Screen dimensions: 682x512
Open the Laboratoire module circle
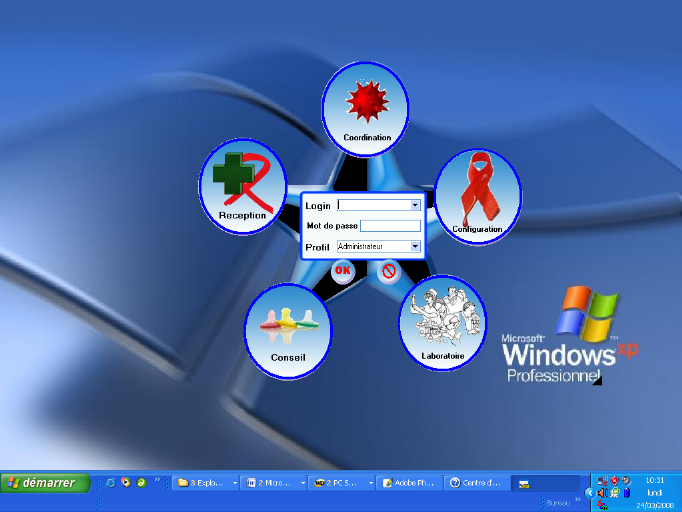(x=442, y=322)
